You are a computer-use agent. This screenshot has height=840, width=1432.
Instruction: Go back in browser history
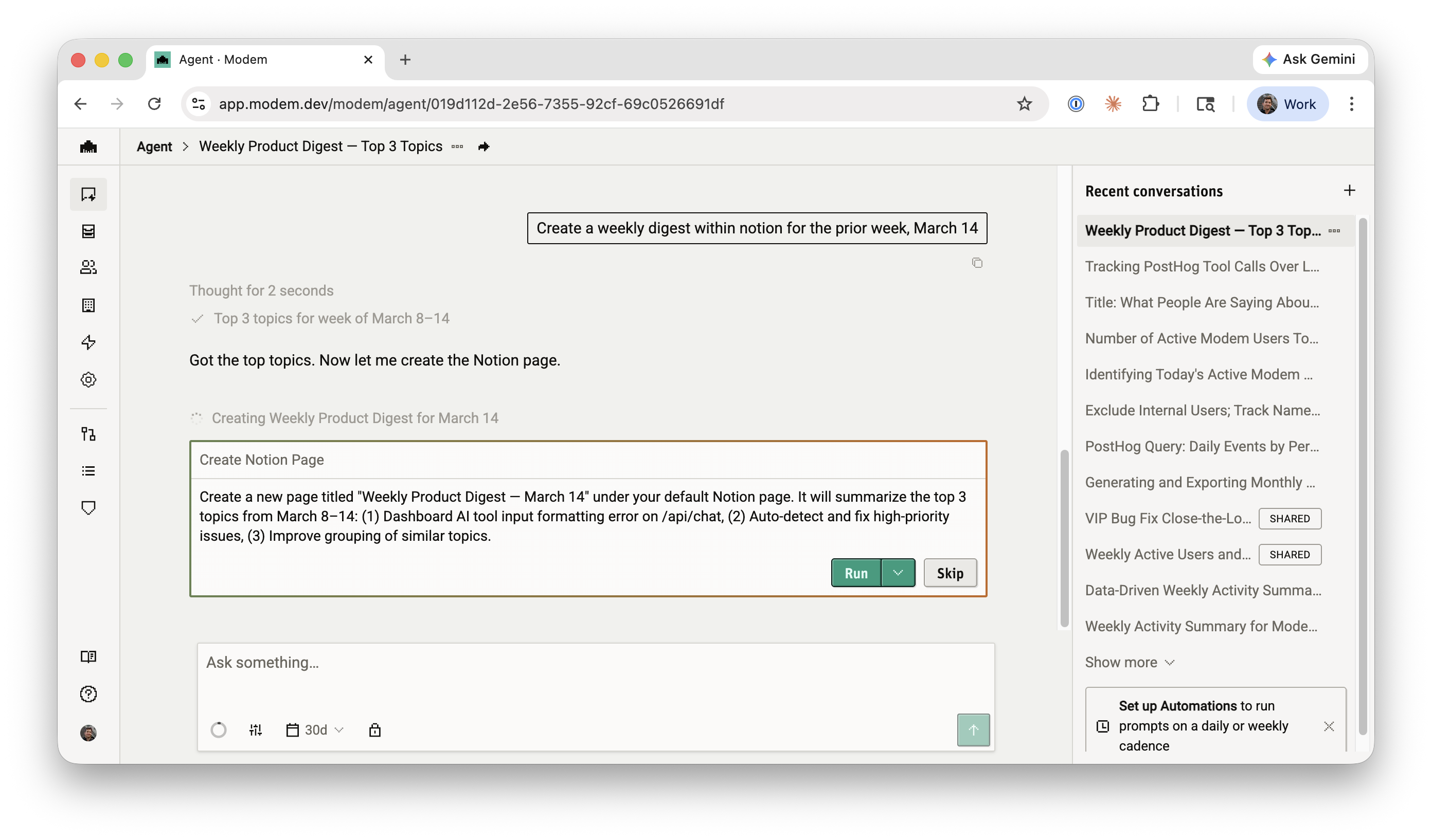[80, 104]
